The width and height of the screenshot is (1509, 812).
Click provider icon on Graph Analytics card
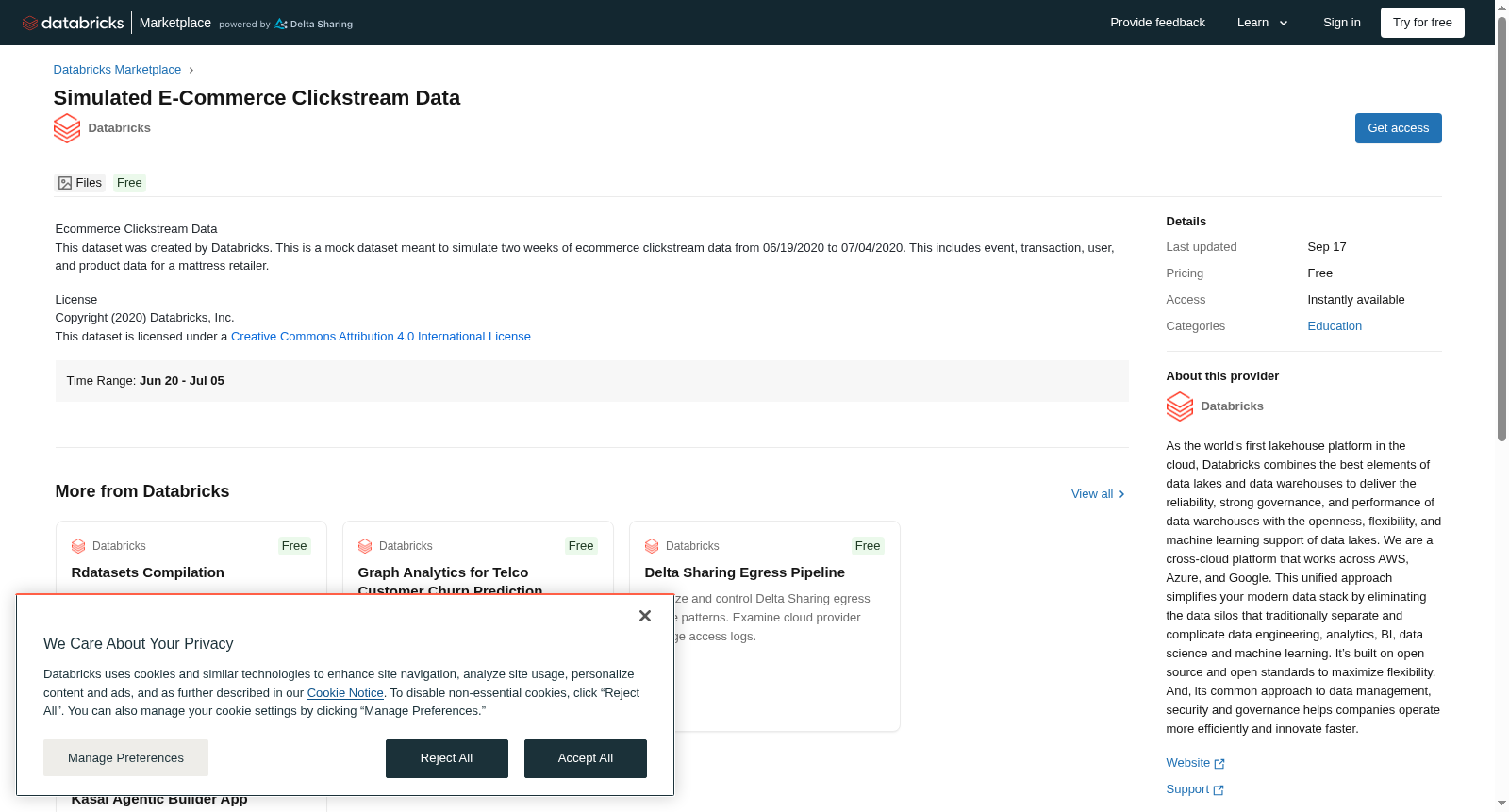[365, 546]
